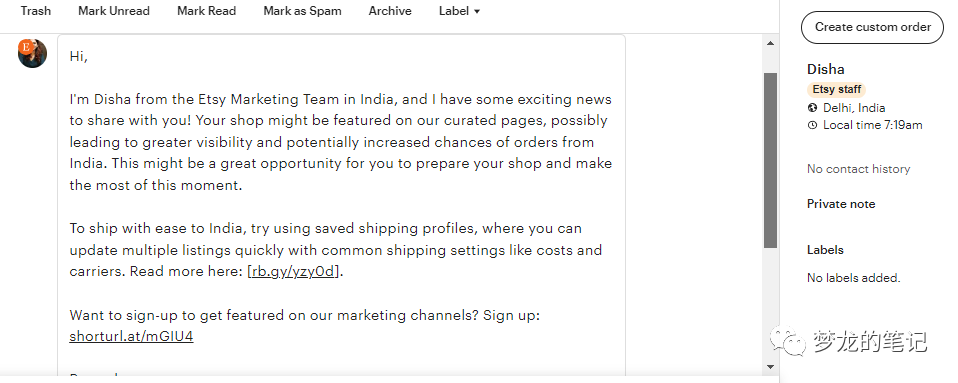This screenshot has height=383, width=958.
Task: Click the Labels section heading
Action: click(825, 250)
